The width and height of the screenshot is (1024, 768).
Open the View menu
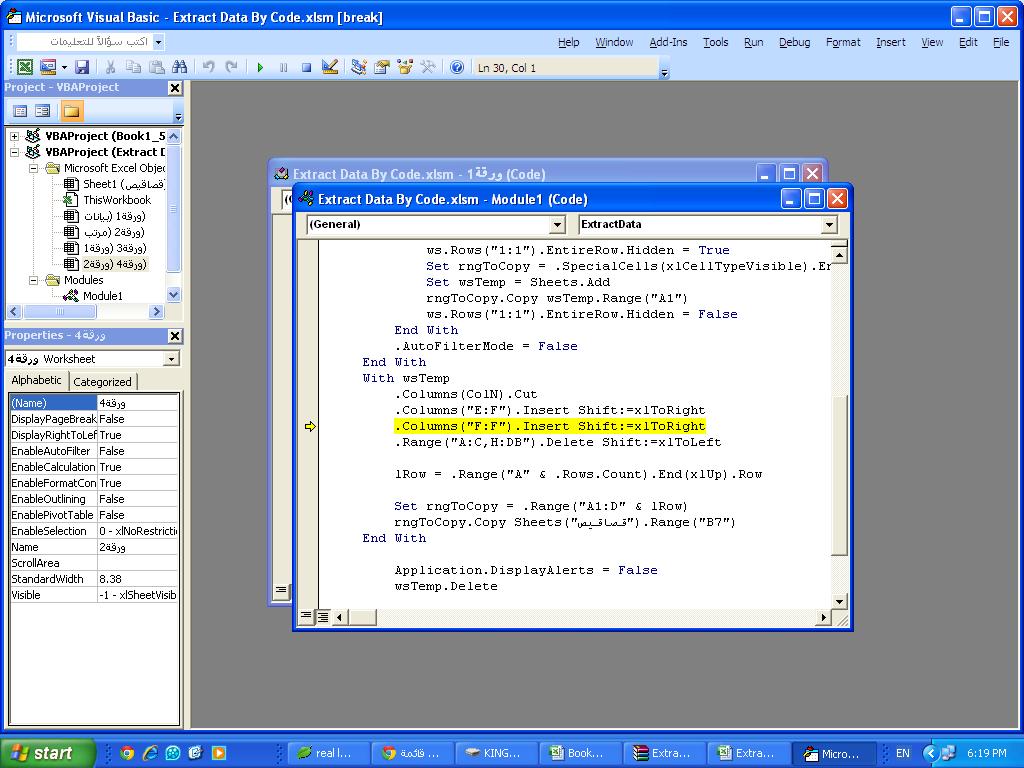[932, 42]
